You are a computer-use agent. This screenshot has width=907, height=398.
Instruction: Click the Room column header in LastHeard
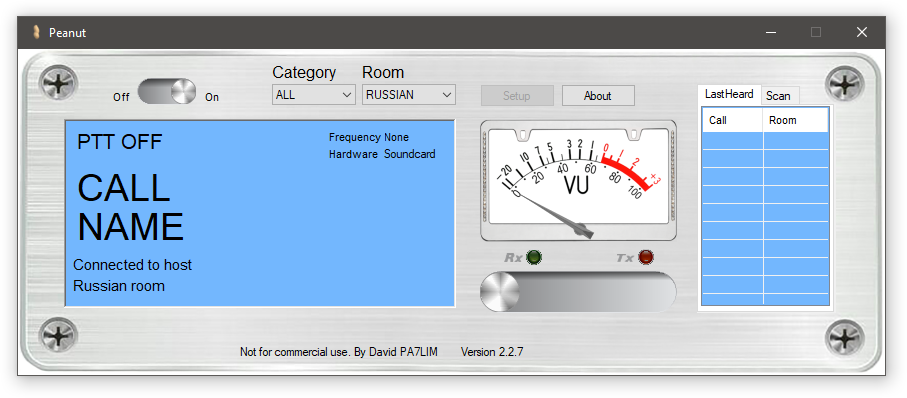(x=796, y=120)
